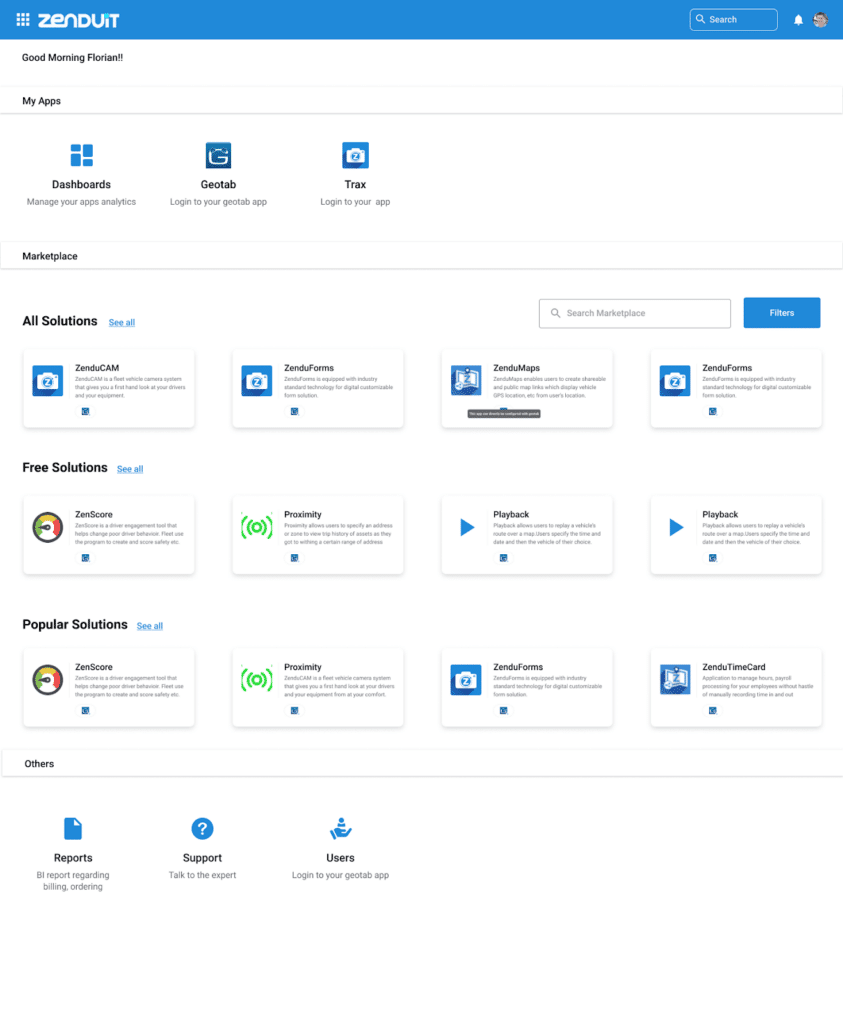This screenshot has height=1024, width=843.
Task: Click the ZenduMaps card title
Action: (x=517, y=368)
